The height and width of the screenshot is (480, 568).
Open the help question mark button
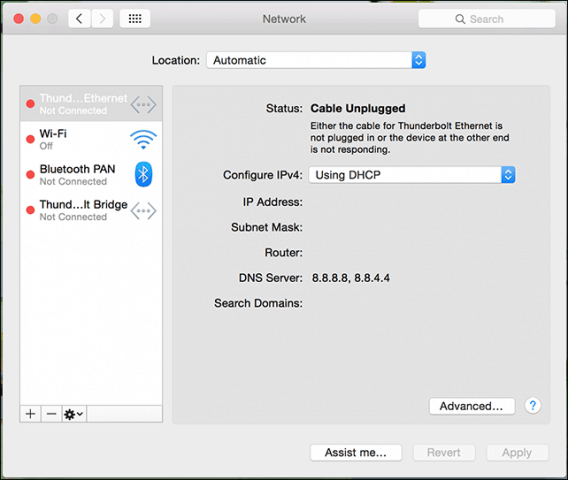pyautogui.click(x=532, y=405)
